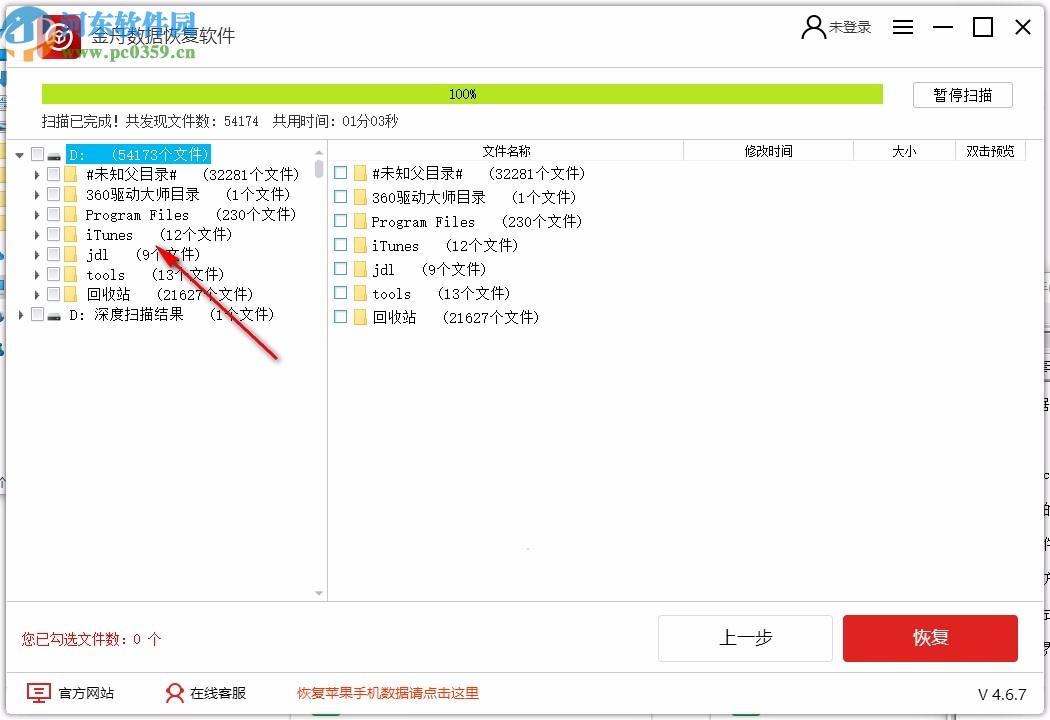Collapse the D: drive tree node

coord(19,154)
